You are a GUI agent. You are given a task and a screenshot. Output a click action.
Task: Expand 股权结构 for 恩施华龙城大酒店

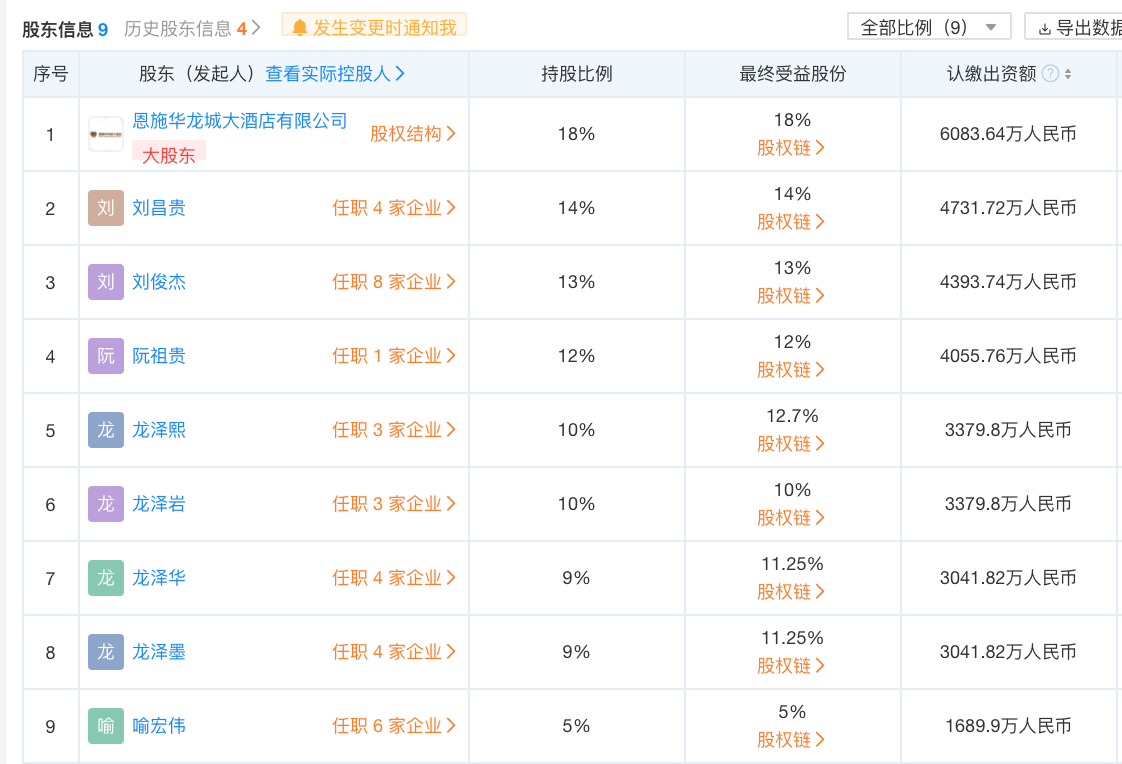coord(413,134)
